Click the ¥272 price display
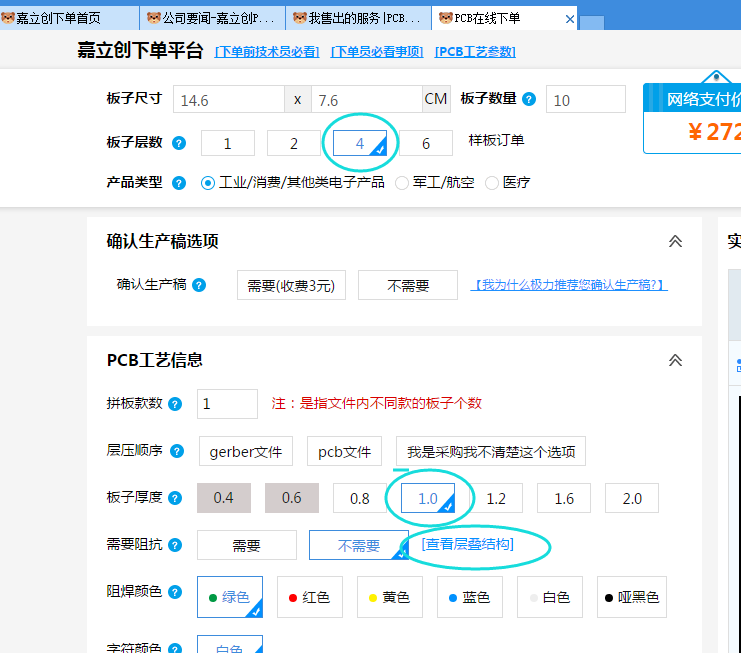741x653 pixels. (x=714, y=132)
